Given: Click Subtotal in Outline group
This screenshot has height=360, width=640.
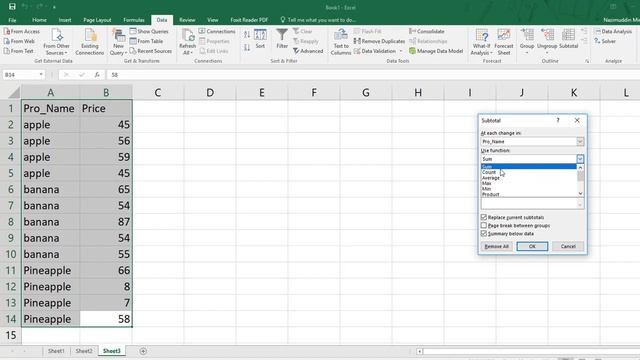Looking at the screenshot, I should (x=569, y=39).
